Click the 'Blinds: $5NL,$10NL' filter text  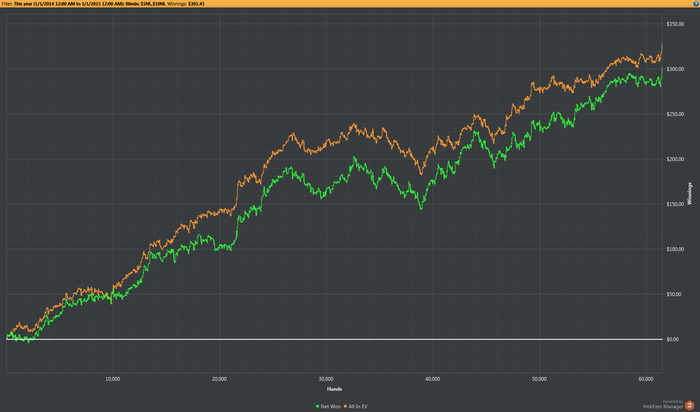point(146,4)
